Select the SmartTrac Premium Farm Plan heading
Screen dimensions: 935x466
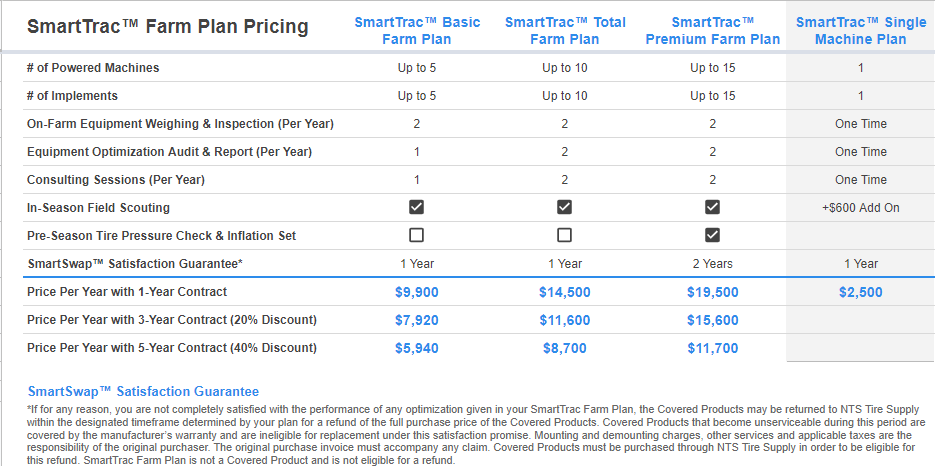[x=713, y=31]
